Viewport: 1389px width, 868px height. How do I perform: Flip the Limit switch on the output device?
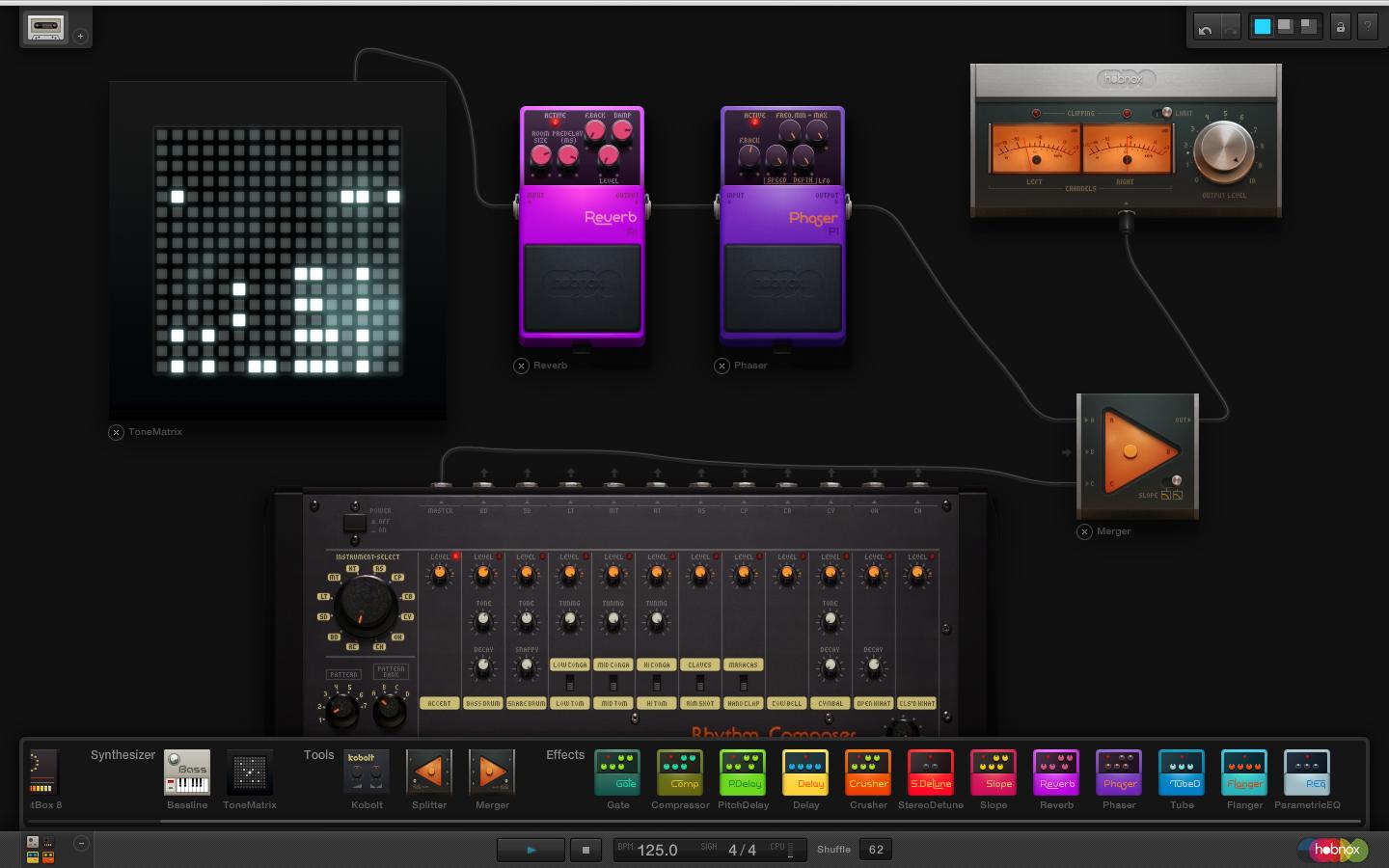click(1164, 113)
